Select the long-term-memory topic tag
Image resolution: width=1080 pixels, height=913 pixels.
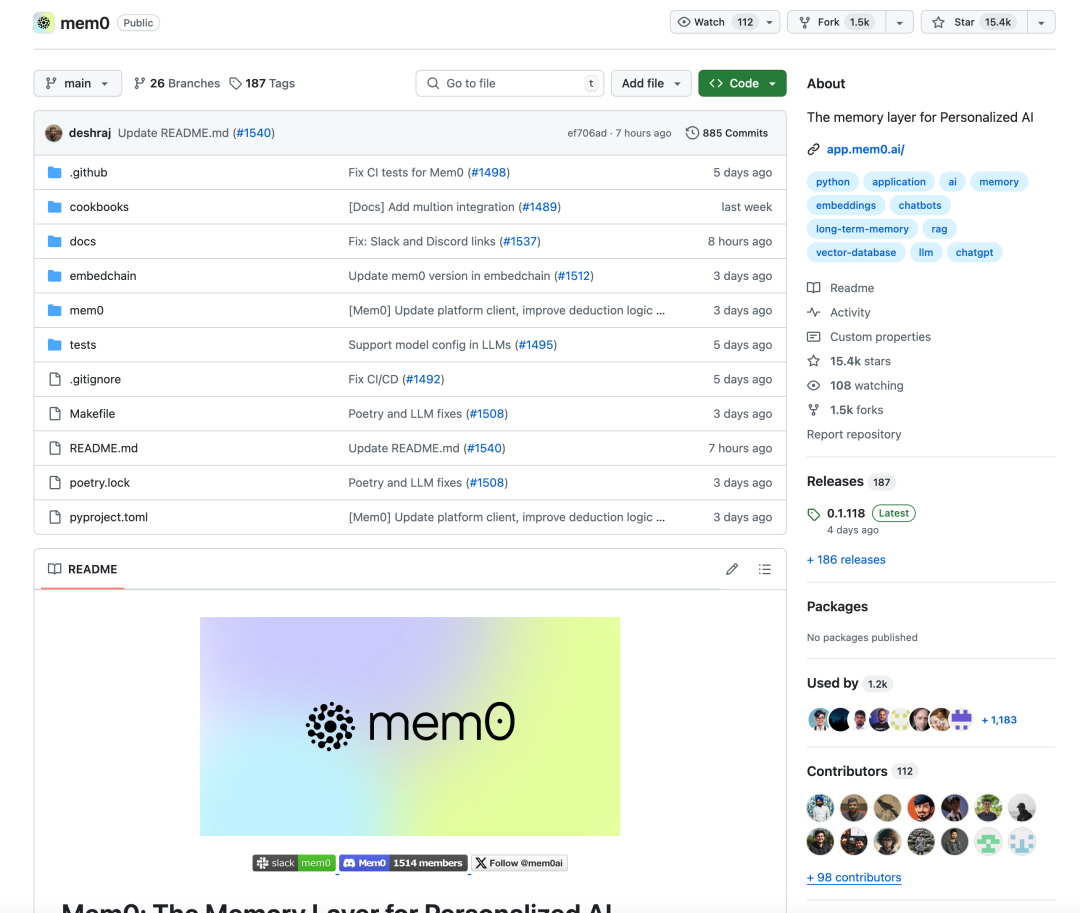[862, 229]
